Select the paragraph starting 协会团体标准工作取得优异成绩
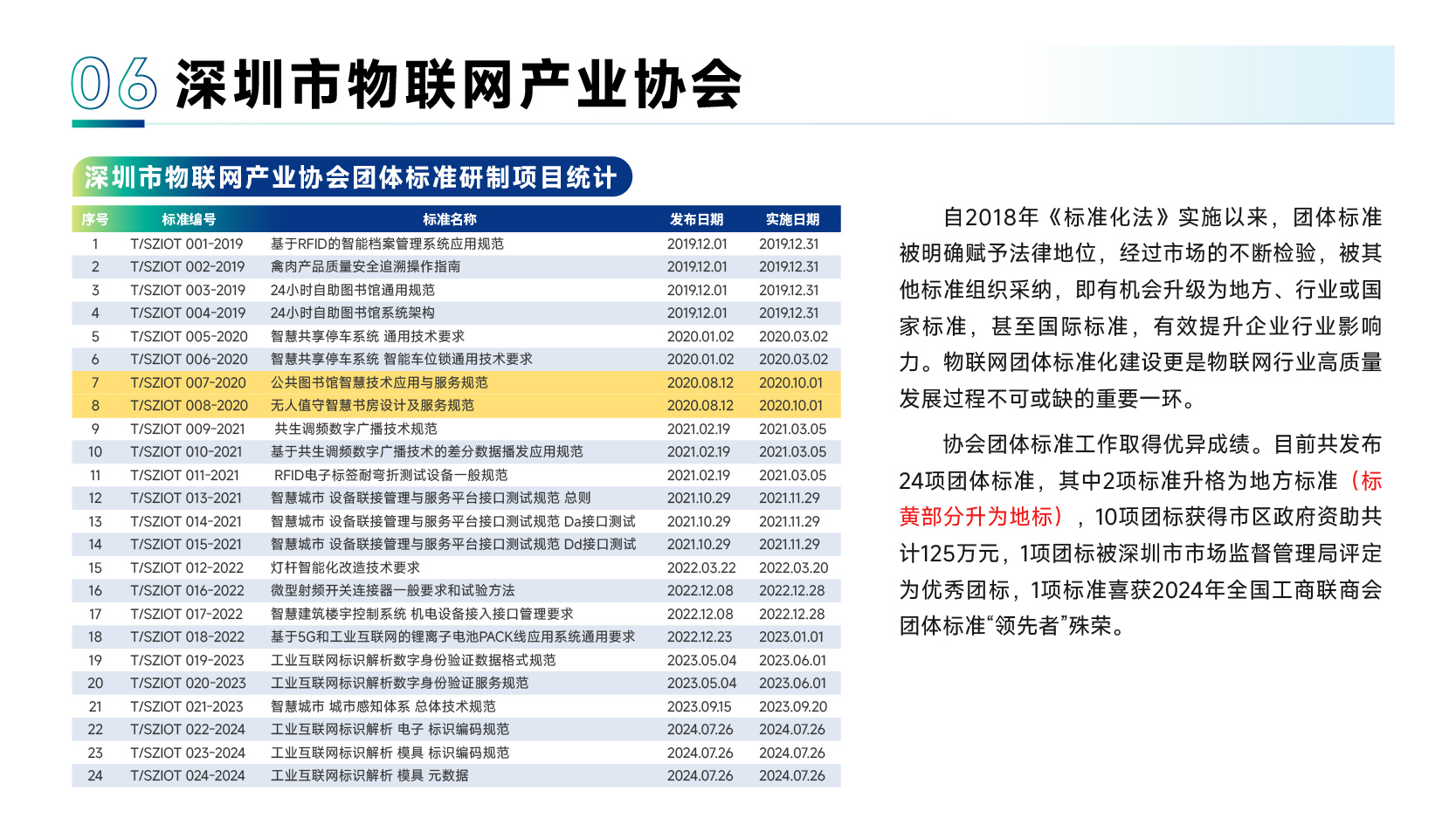 click(x=1141, y=535)
